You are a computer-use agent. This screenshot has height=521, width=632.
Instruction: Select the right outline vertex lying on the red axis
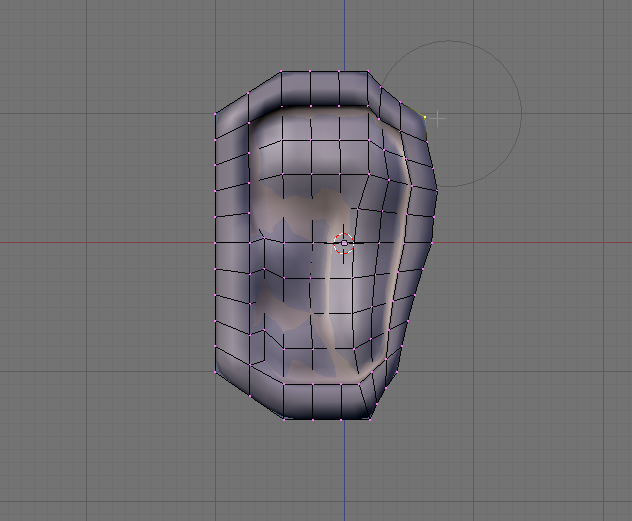(432, 243)
